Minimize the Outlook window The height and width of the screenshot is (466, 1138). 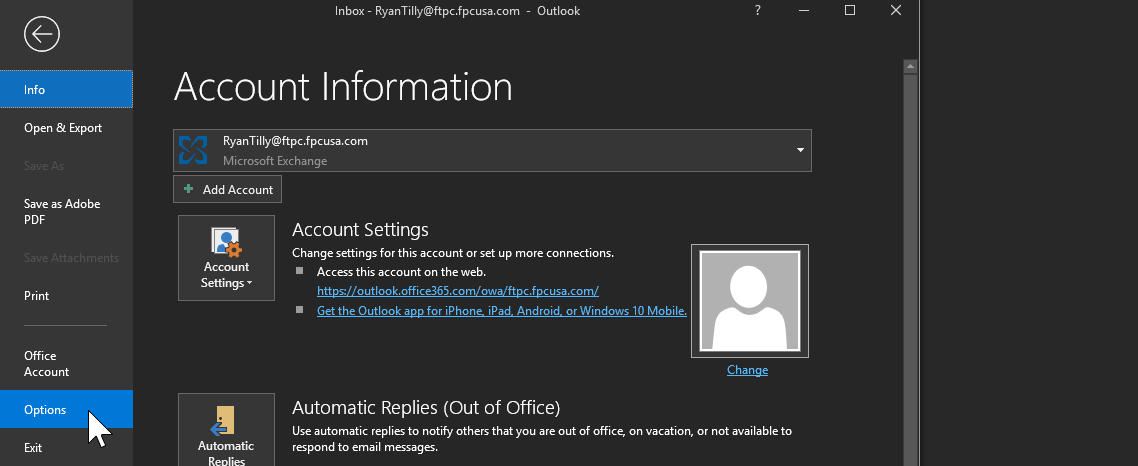[803, 11]
